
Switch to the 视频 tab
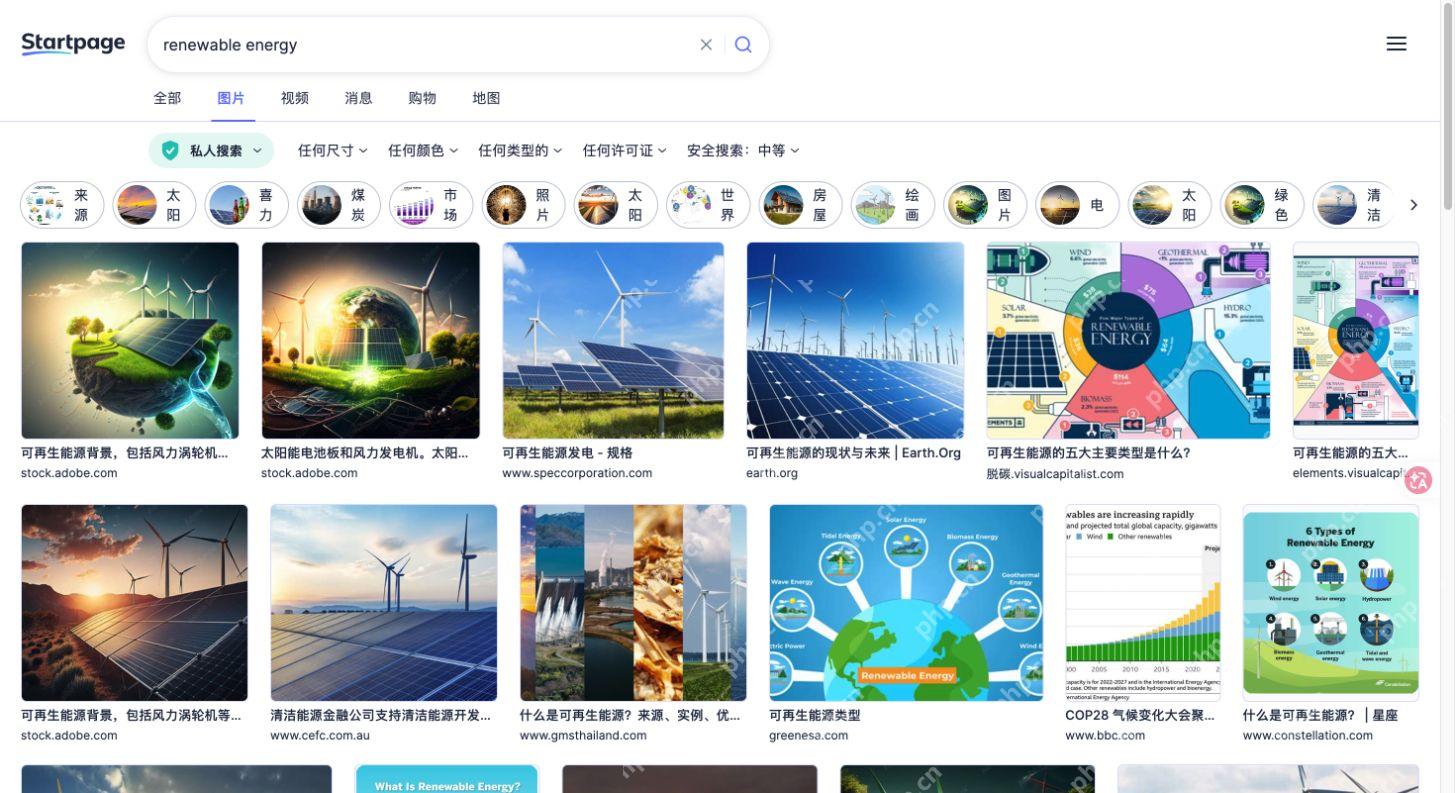point(295,98)
